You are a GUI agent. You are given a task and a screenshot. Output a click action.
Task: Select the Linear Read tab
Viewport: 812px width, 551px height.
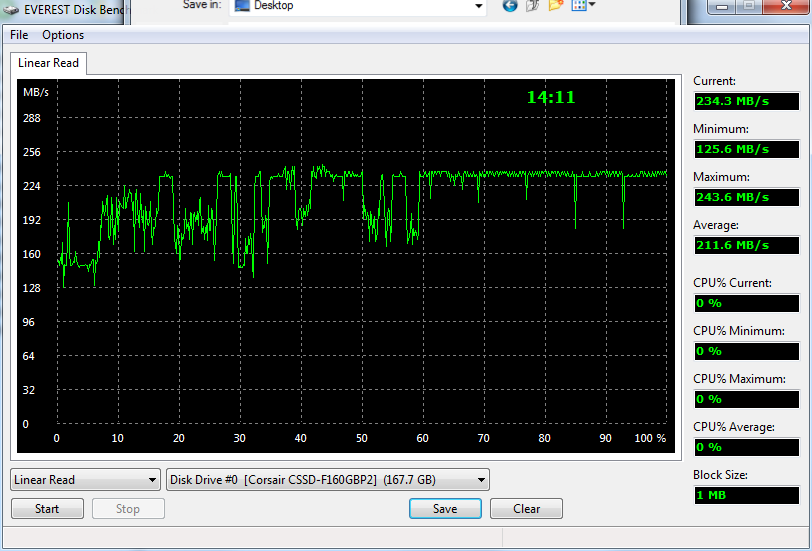click(x=48, y=63)
